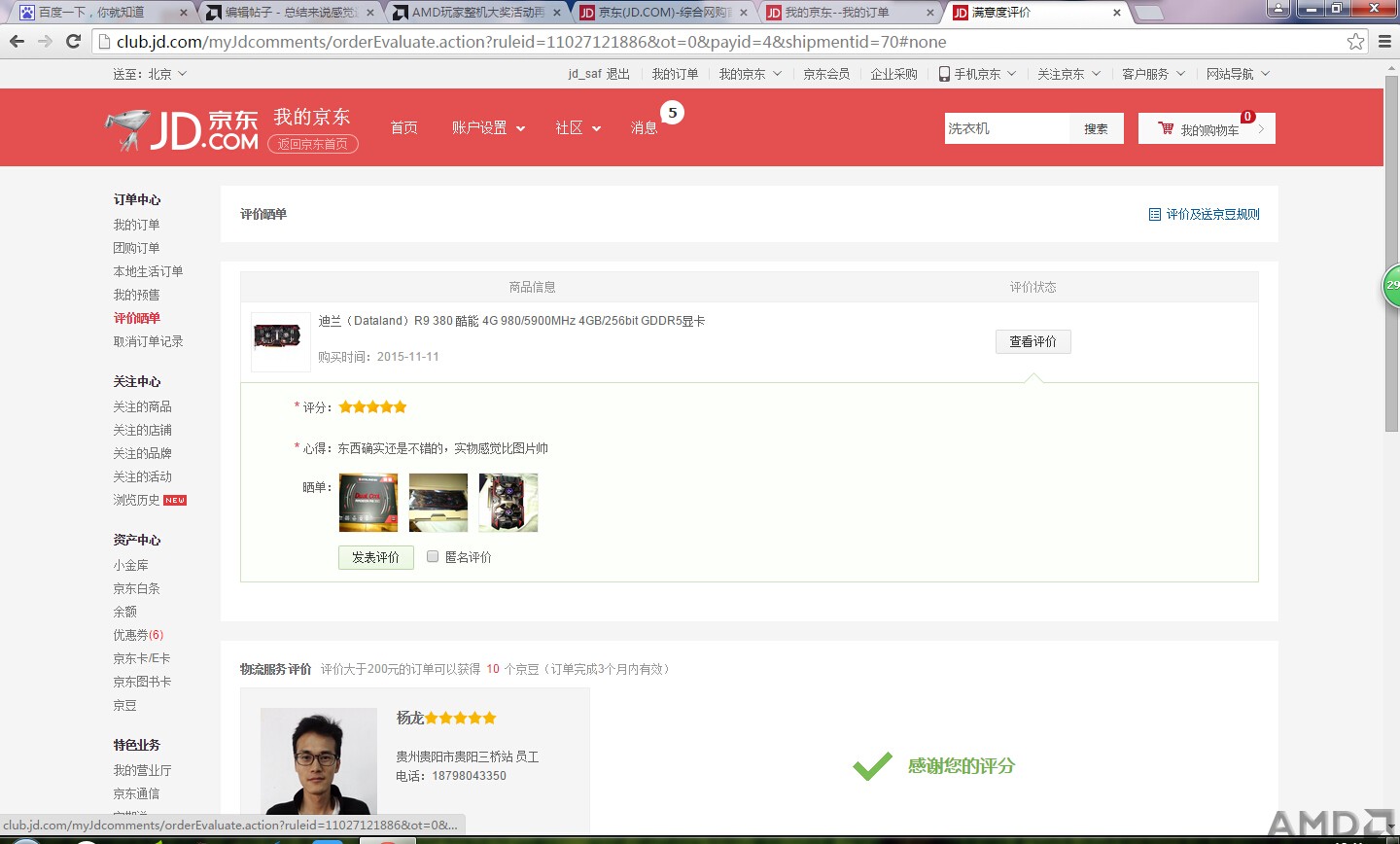Expand the 社区 menu

pyautogui.click(x=577, y=127)
